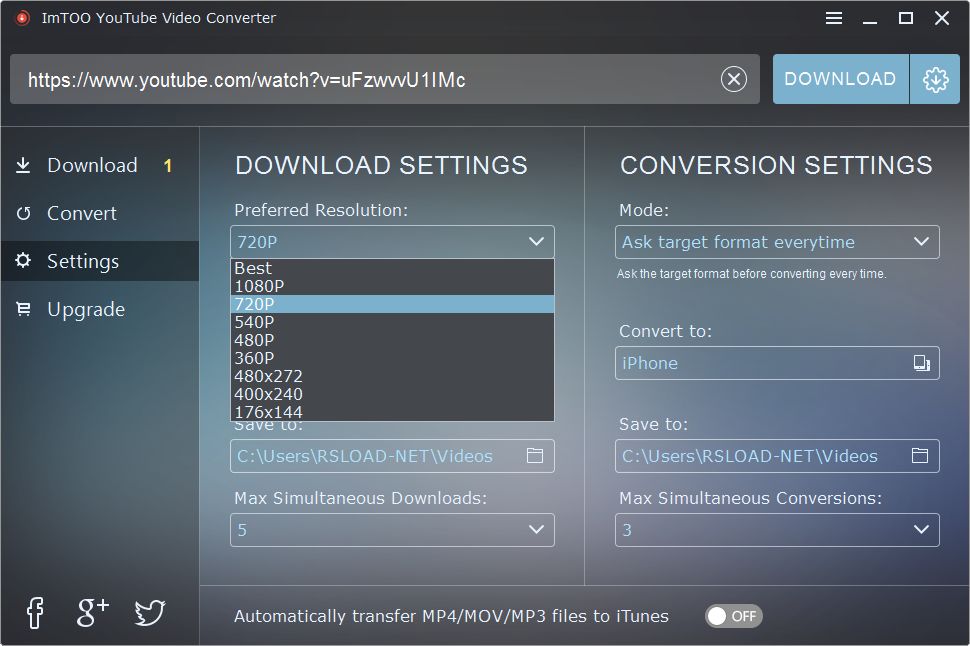
Task: Open the Download section in sidebar
Action: pos(99,165)
